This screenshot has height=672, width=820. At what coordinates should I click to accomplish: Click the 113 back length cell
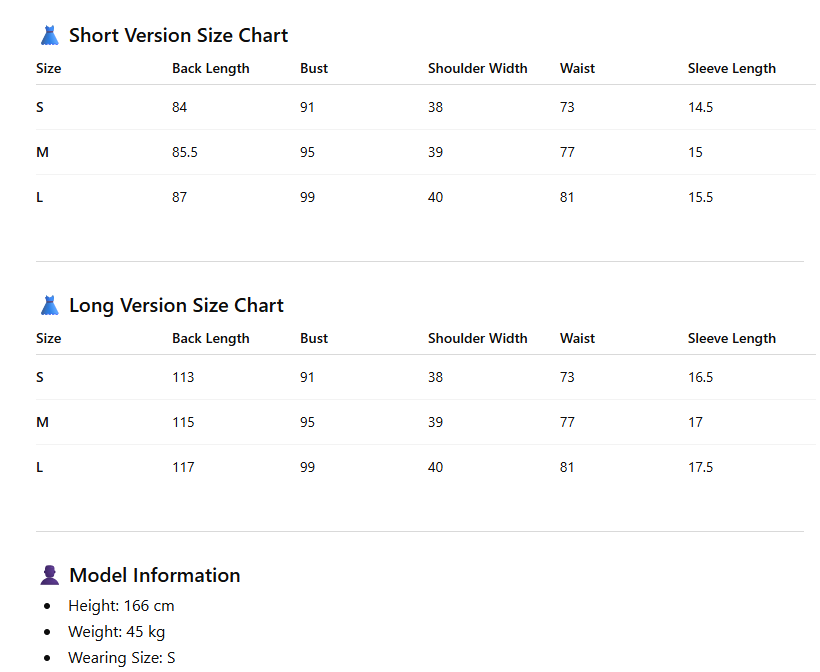(x=183, y=377)
